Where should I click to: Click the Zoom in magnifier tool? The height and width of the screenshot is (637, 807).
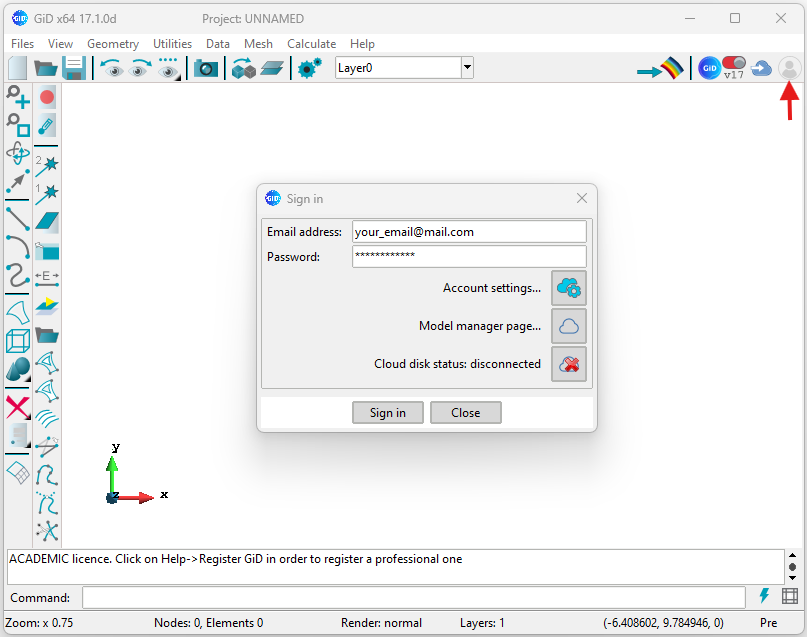pos(17,97)
